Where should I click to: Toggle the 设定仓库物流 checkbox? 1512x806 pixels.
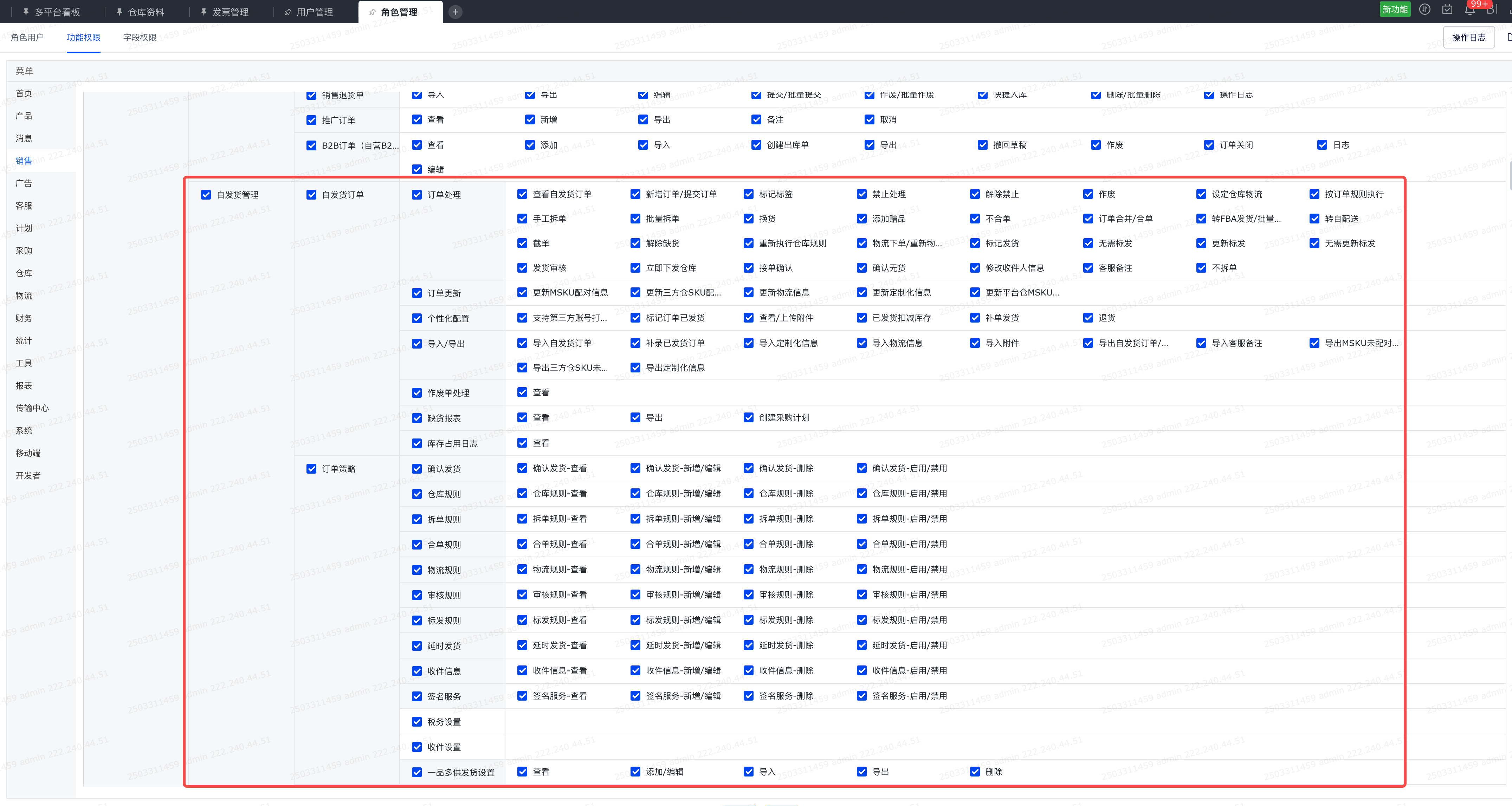1201,194
